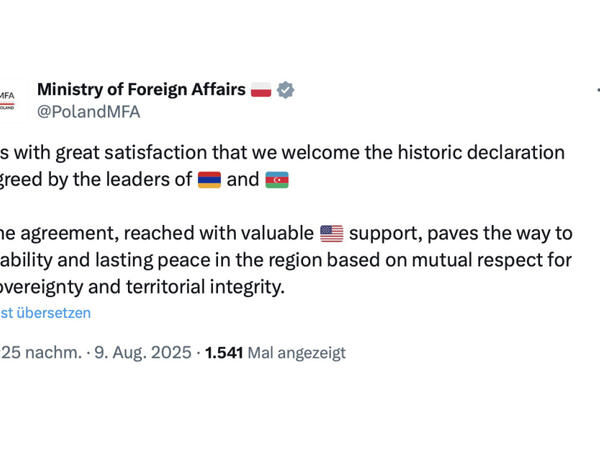Viewport: 600px width, 450px height.
Task: Click the '25 nachm.' post time
Action: [x=41, y=352]
